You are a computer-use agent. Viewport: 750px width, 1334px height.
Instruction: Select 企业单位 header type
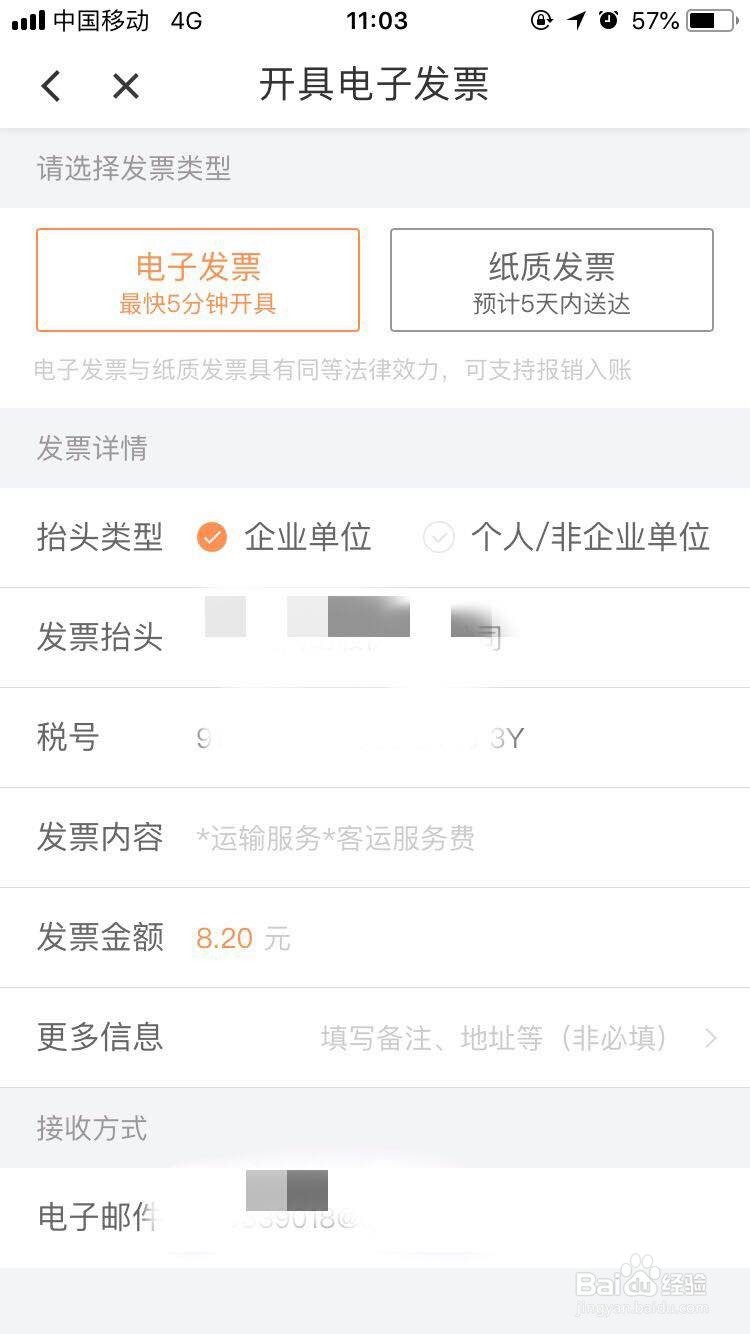tap(284, 537)
